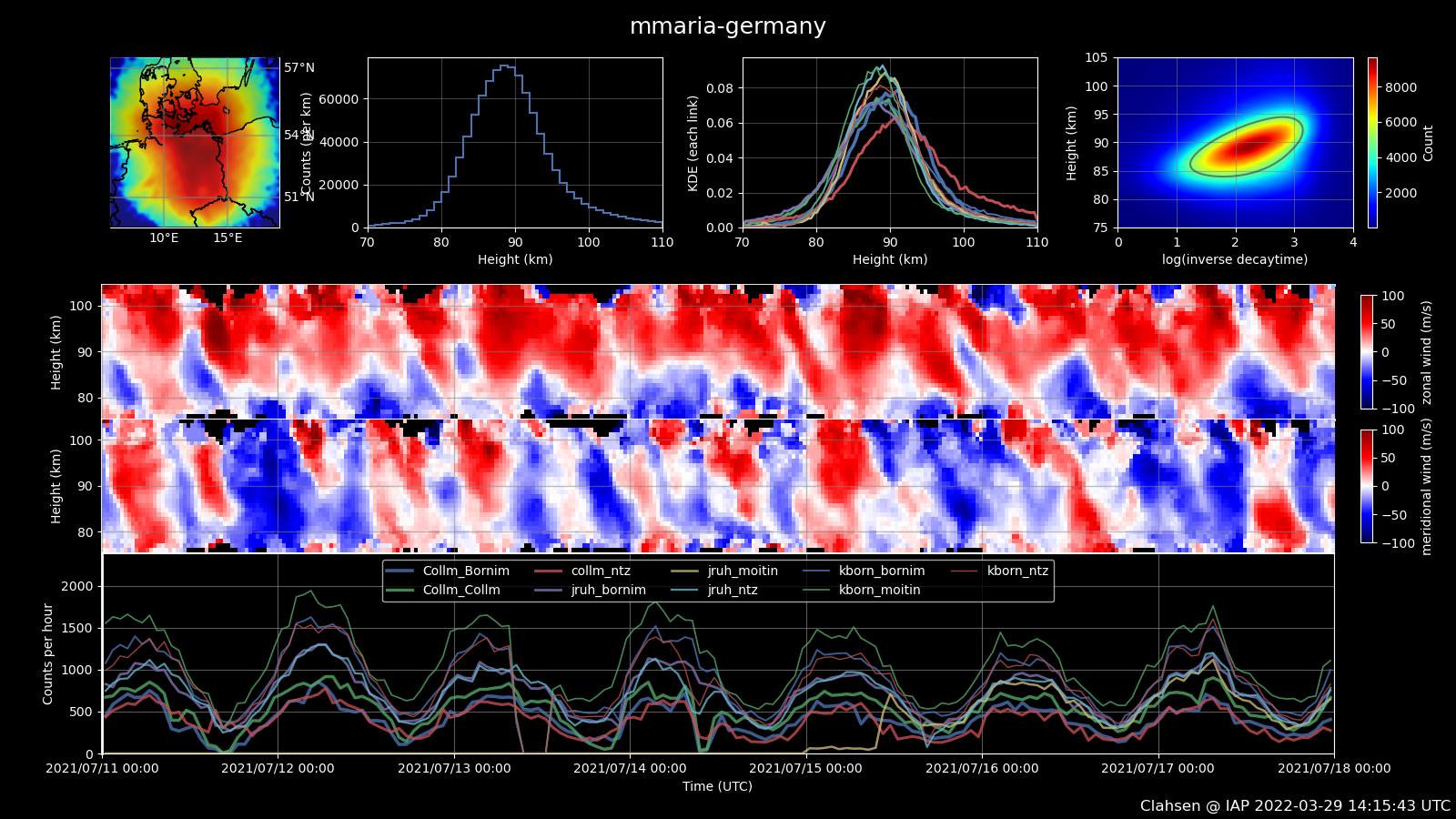Click the 'Counts (per km)' axis label
This screenshot has height=819, width=1456.
pyautogui.click(x=307, y=142)
